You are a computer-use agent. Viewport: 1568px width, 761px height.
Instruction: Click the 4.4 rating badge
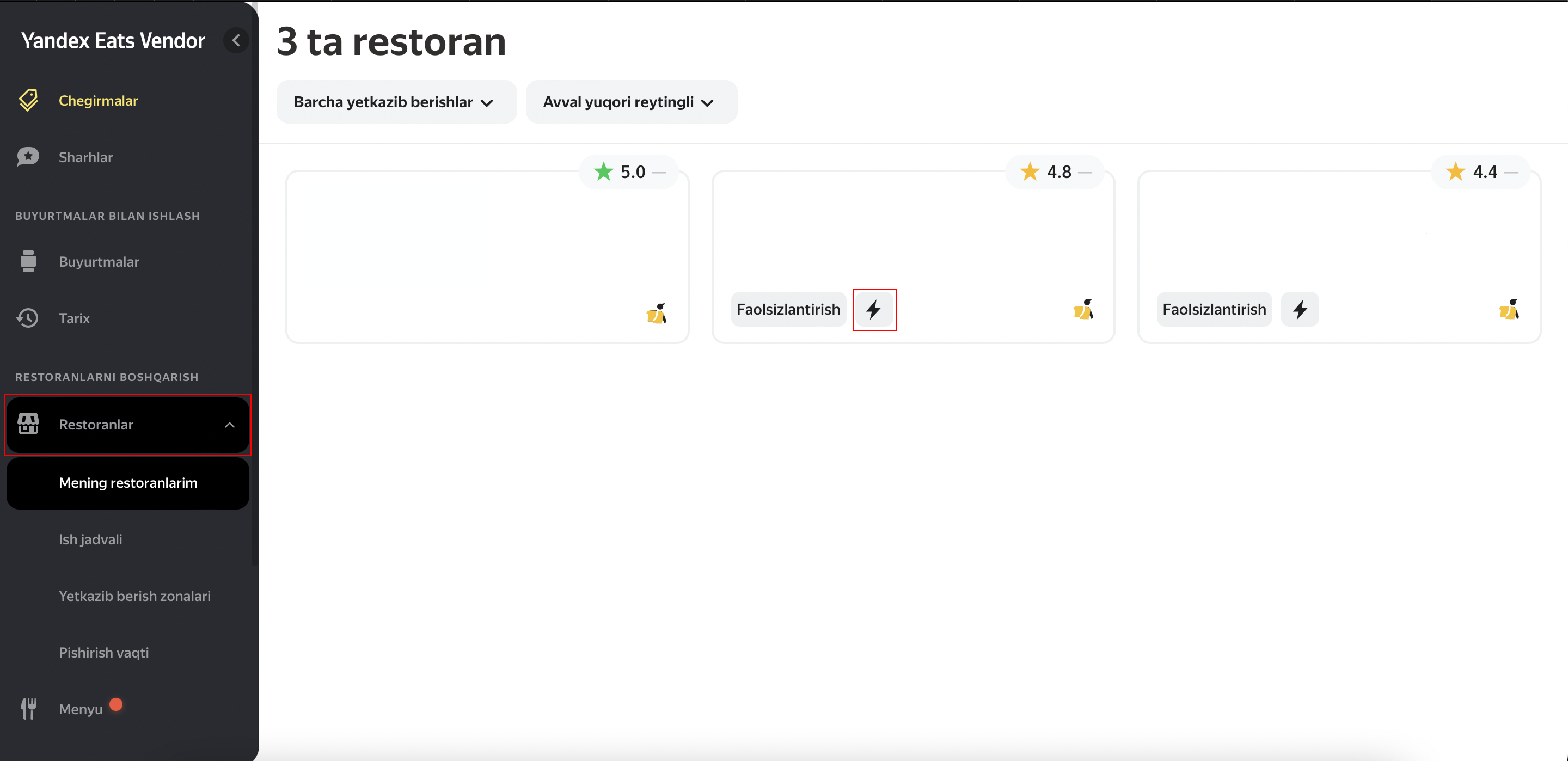point(1481,173)
